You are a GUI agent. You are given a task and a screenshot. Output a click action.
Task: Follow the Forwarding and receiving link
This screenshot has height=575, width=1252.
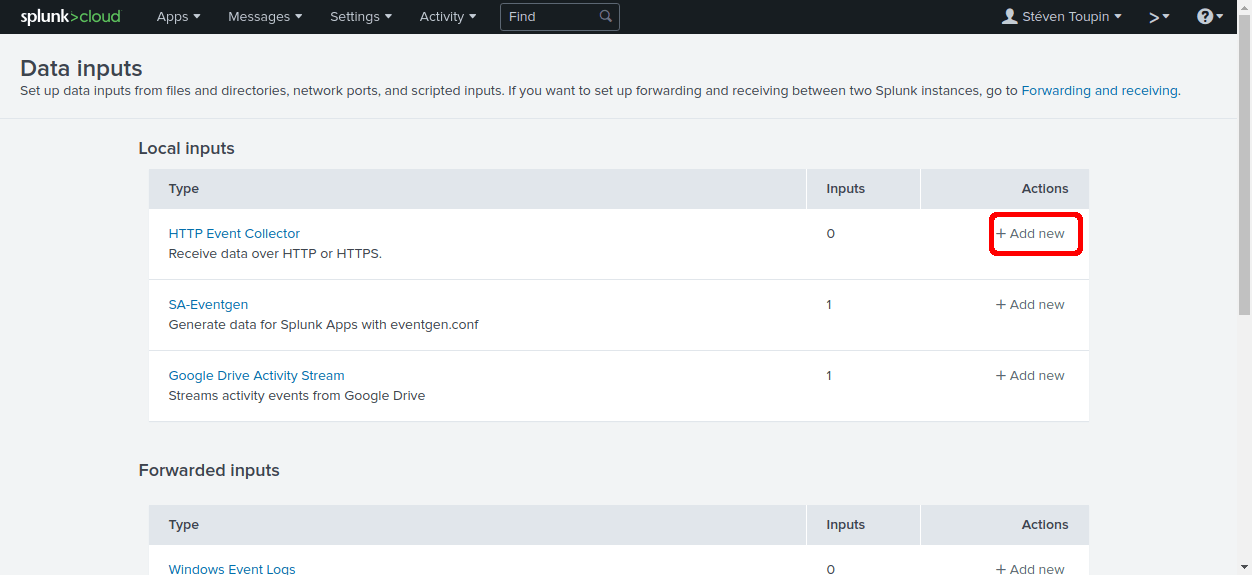click(1099, 90)
